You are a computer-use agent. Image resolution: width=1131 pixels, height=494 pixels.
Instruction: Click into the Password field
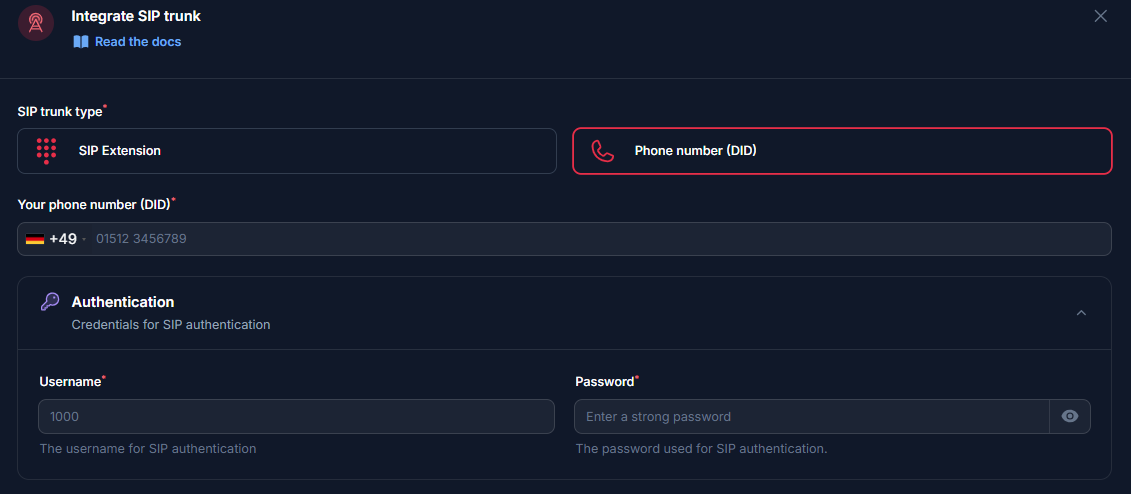click(811, 417)
